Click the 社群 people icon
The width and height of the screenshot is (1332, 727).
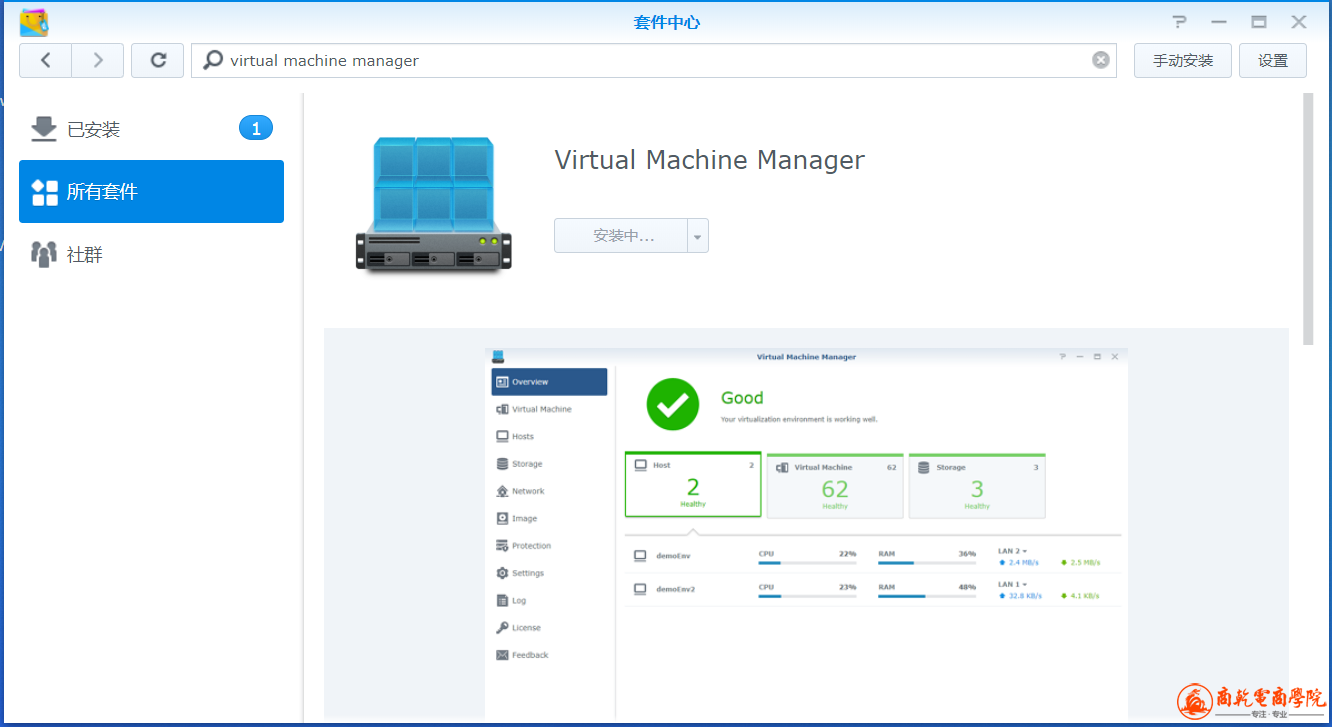[44, 254]
